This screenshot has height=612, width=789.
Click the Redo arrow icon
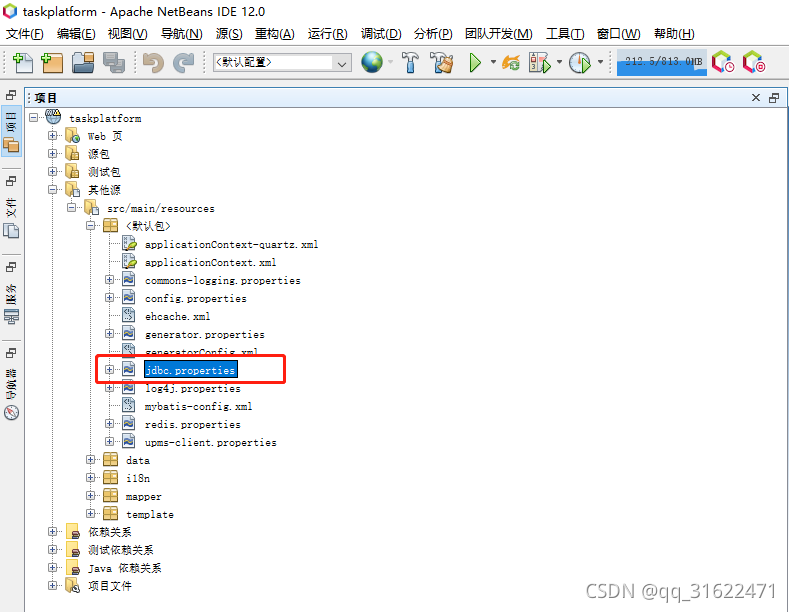(183, 63)
